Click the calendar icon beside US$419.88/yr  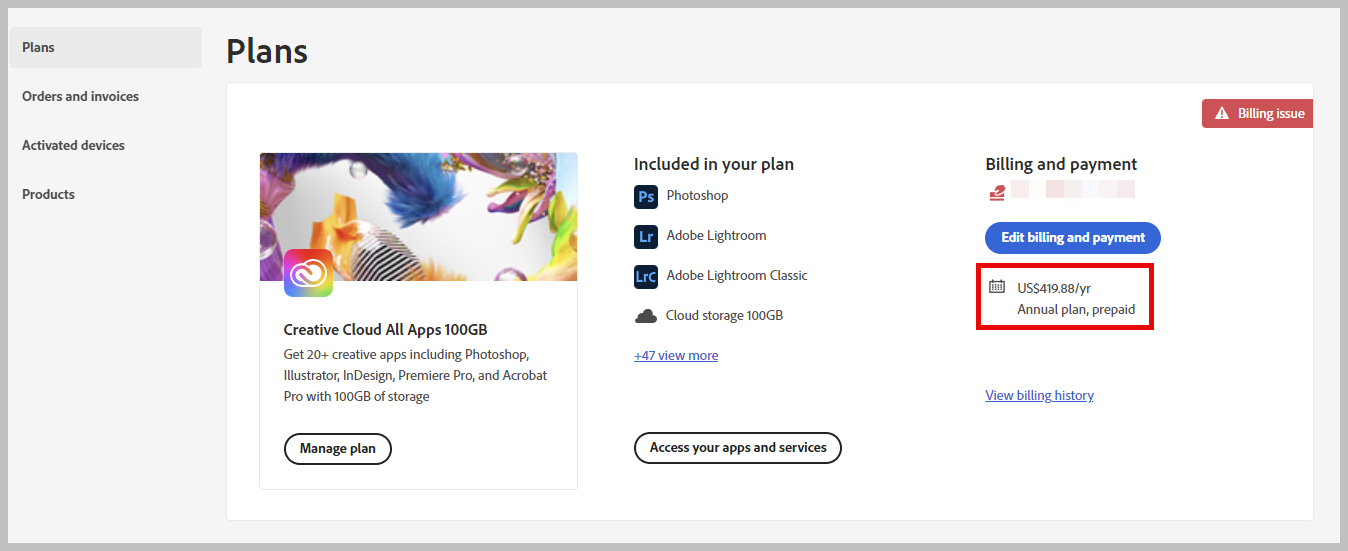click(997, 287)
